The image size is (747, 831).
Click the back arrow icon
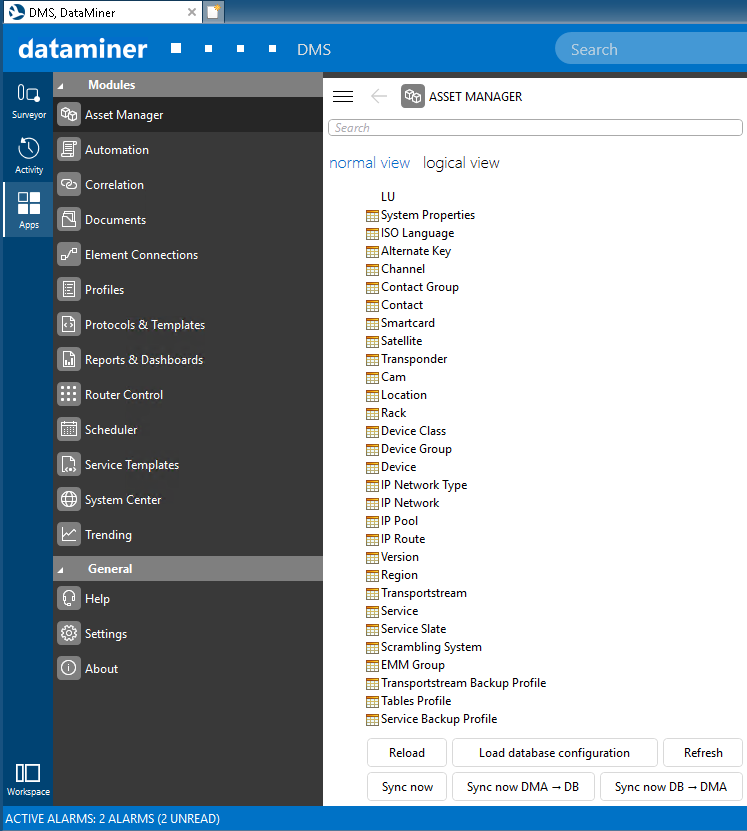(x=379, y=96)
